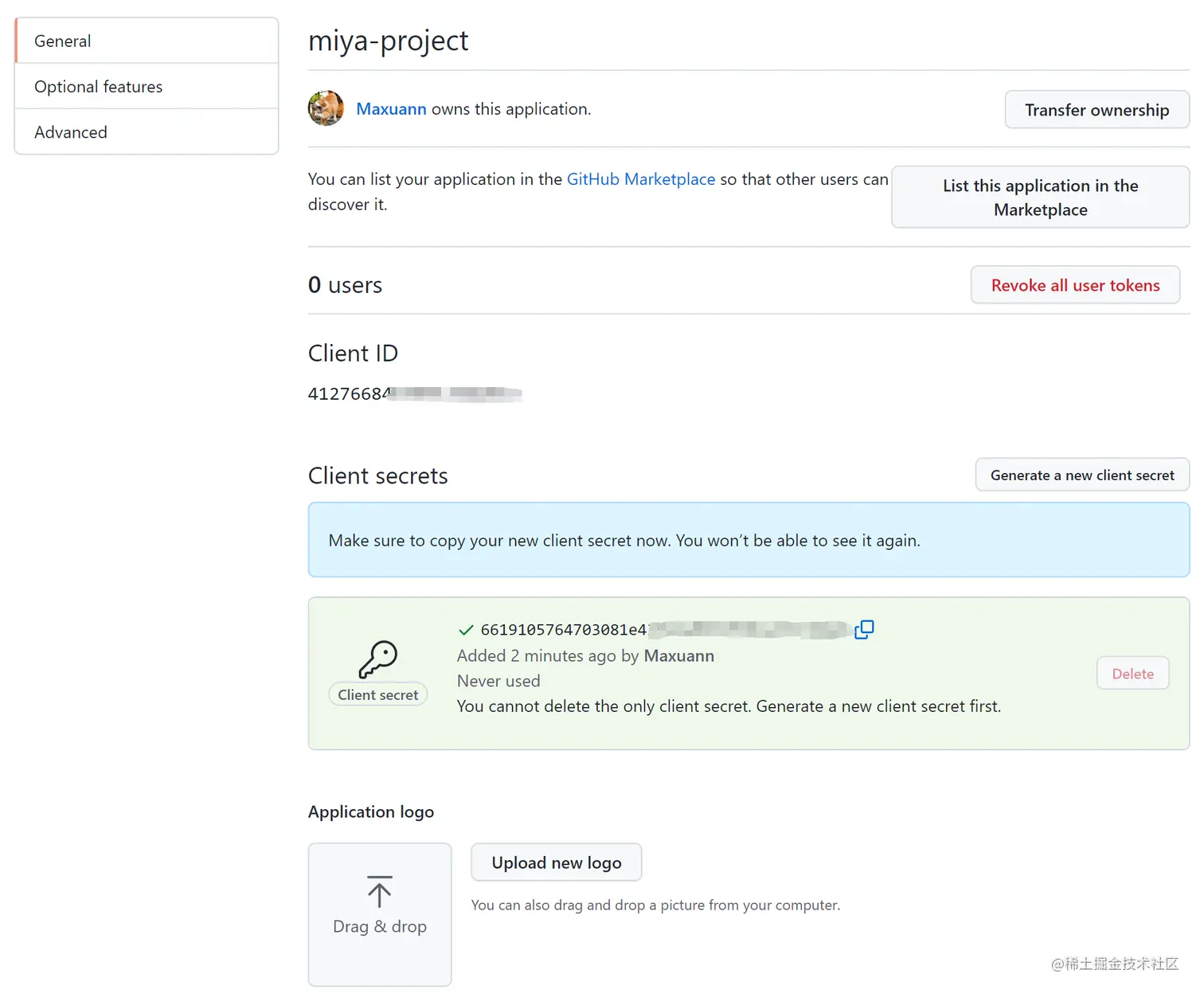This screenshot has width=1204, height=997.
Task: Click List this application in the Marketplace
Action: pos(1040,197)
